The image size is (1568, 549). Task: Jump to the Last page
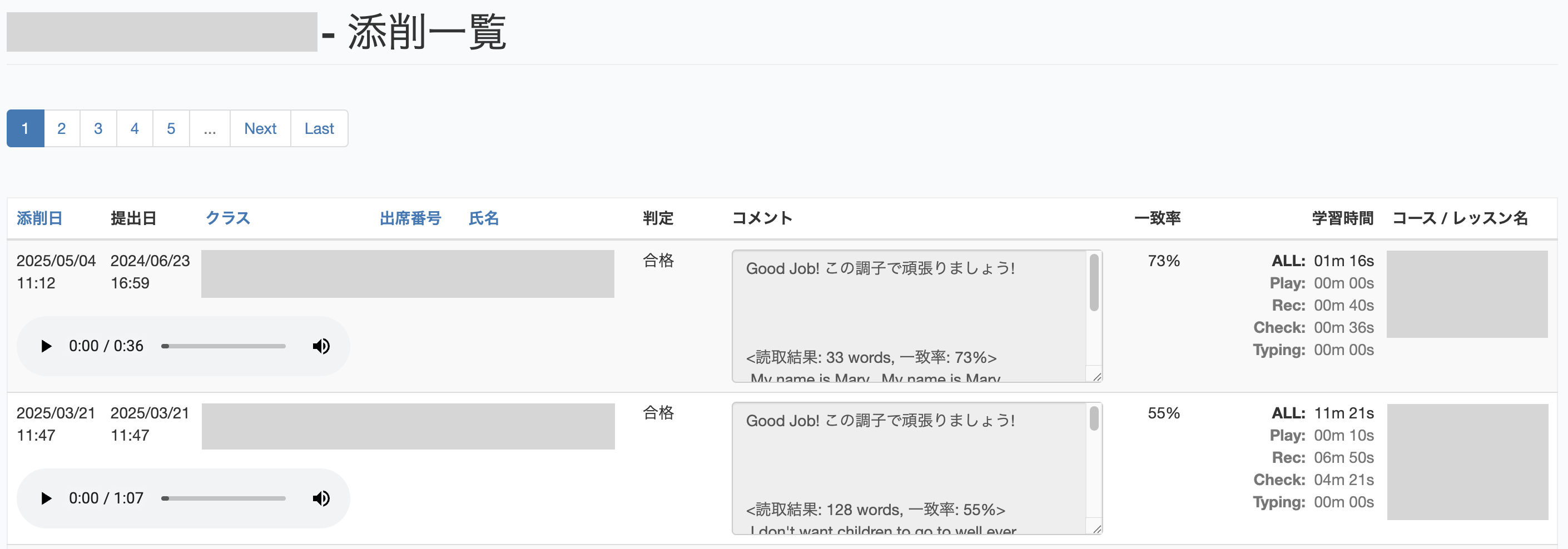coord(319,128)
